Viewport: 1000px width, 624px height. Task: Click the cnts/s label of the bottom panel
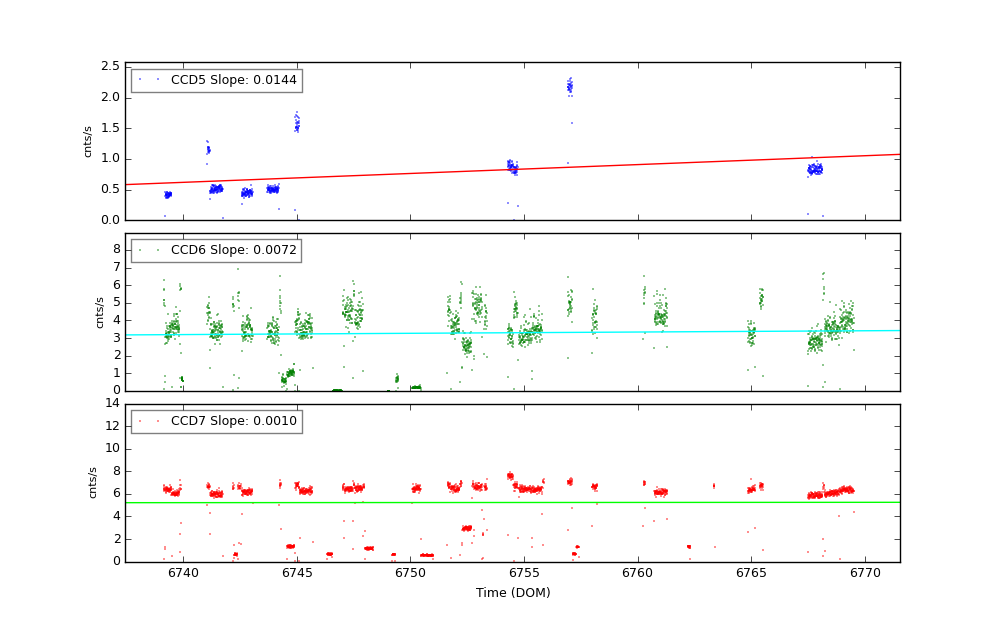94,482
